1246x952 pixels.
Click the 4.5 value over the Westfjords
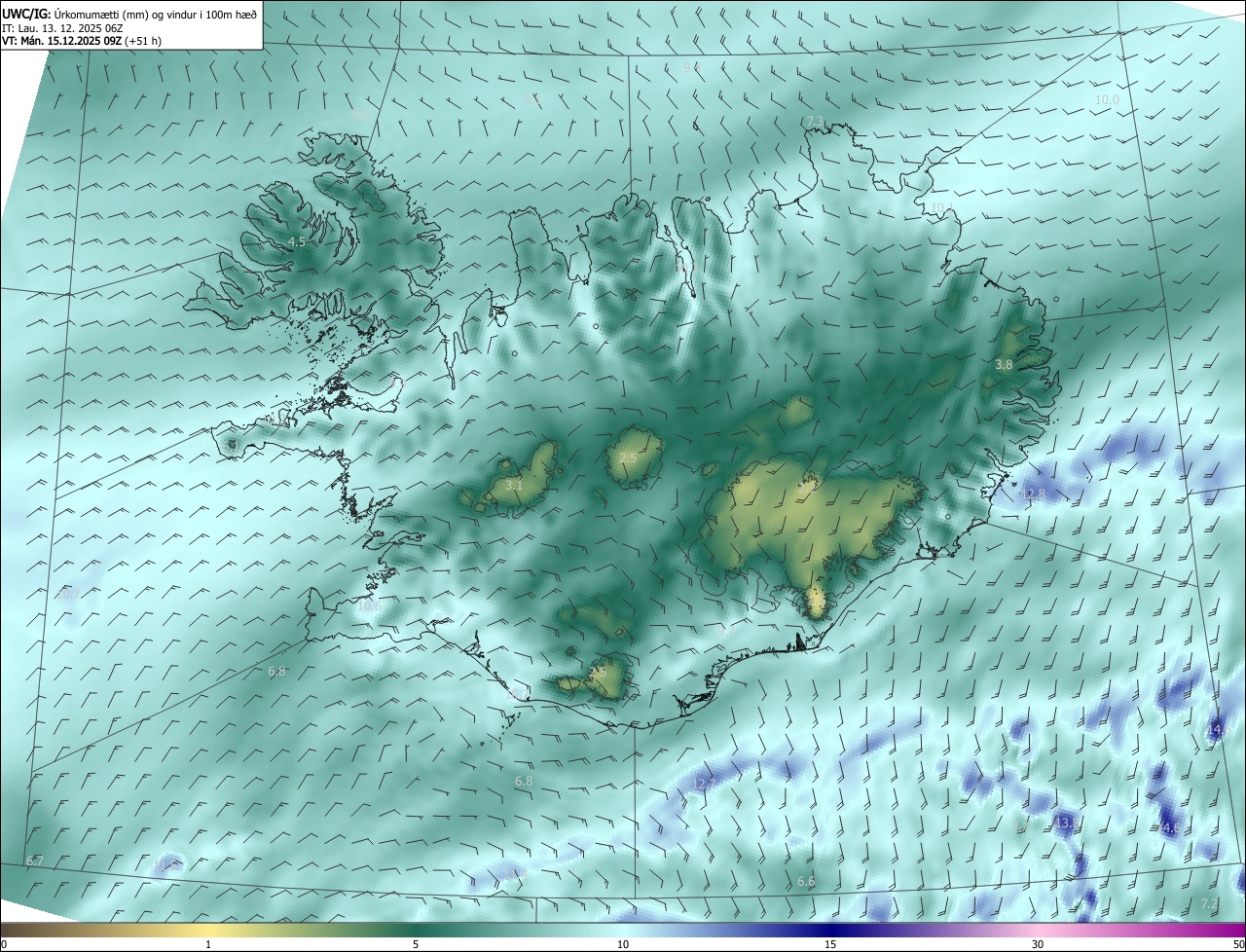point(297,241)
